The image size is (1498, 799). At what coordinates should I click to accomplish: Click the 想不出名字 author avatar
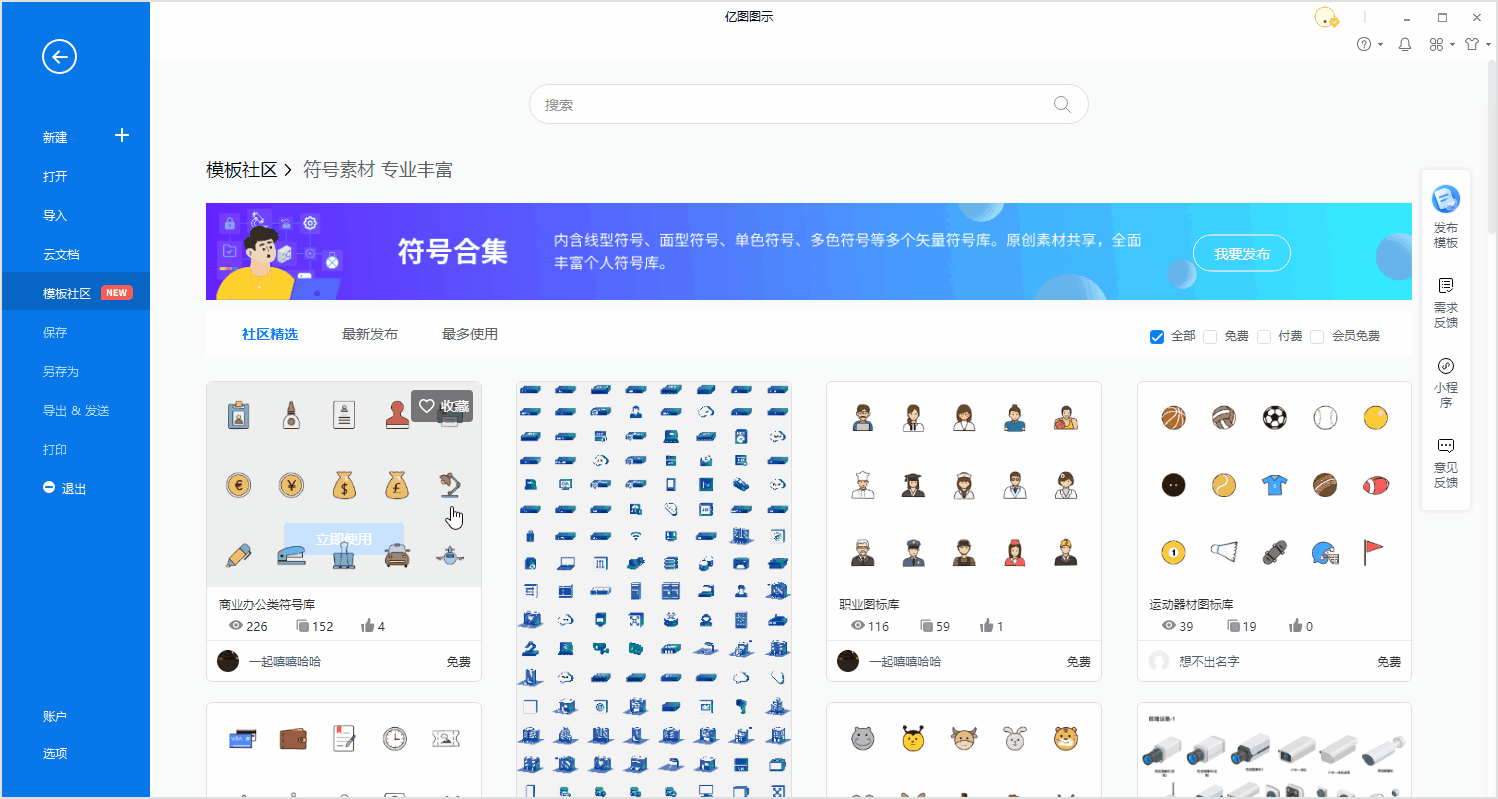(1159, 661)
